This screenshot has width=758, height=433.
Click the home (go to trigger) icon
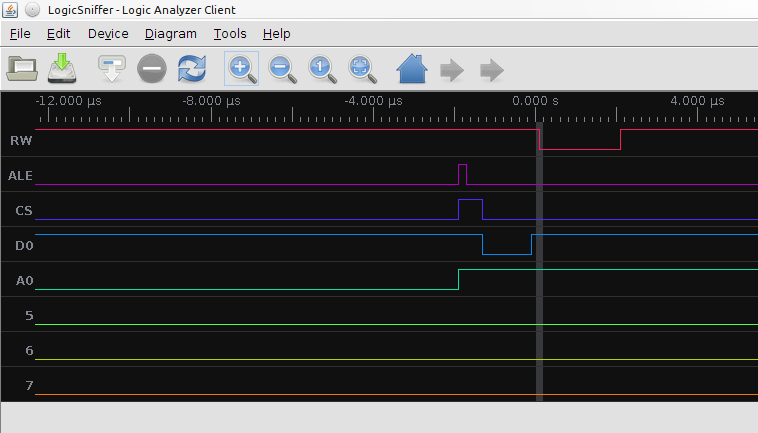412,69
